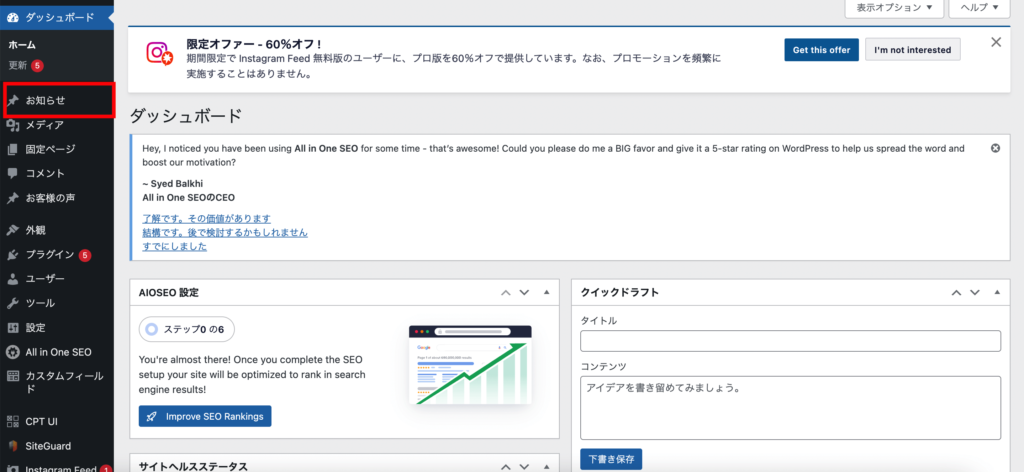Viewport: 1024px width, 472px height.
Task: Move サイトヘルスステータス panel up
Action: pyautogui.click(x=505, y=467)
